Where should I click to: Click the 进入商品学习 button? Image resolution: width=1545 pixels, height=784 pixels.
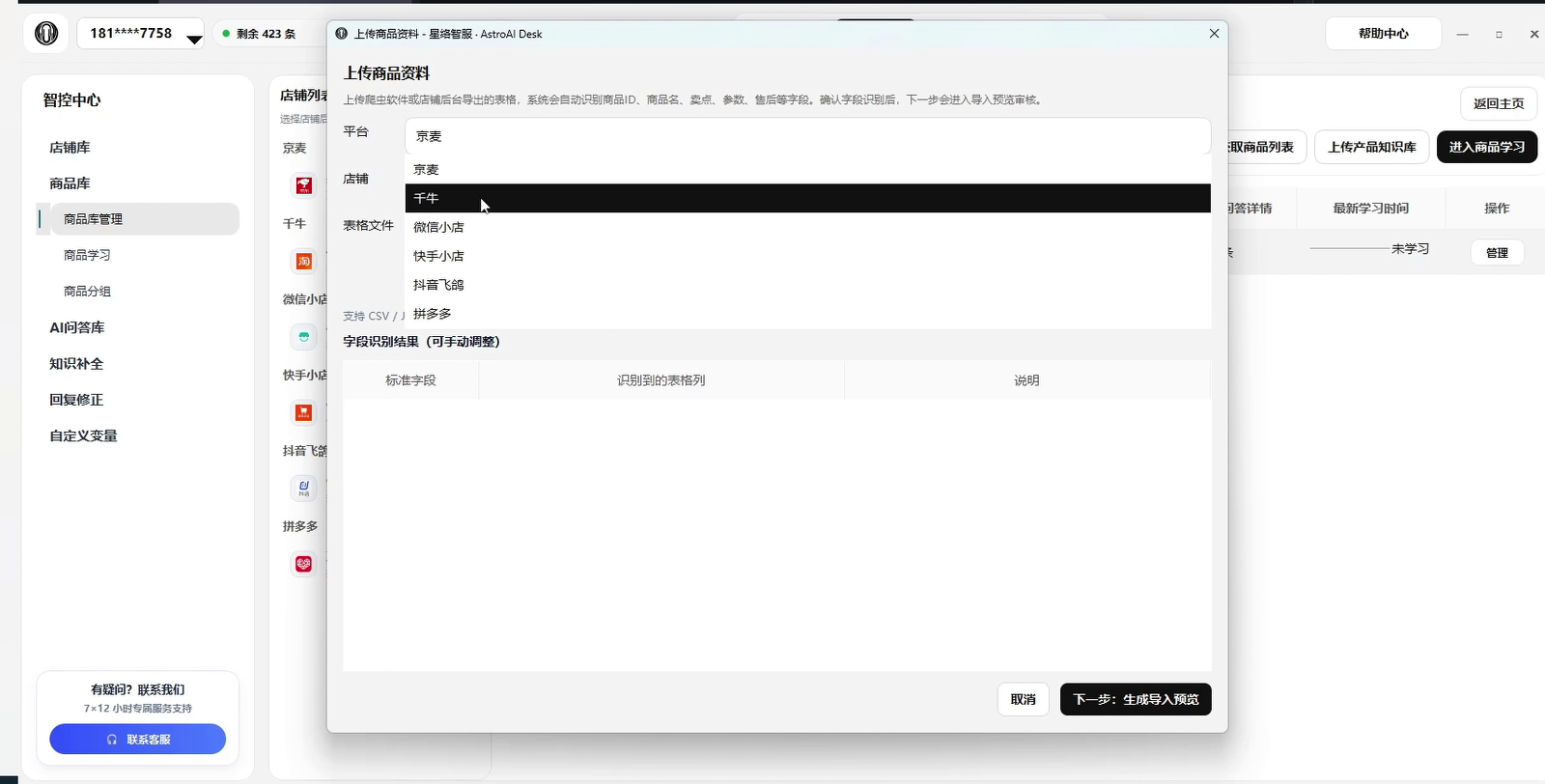point(1487,147)
